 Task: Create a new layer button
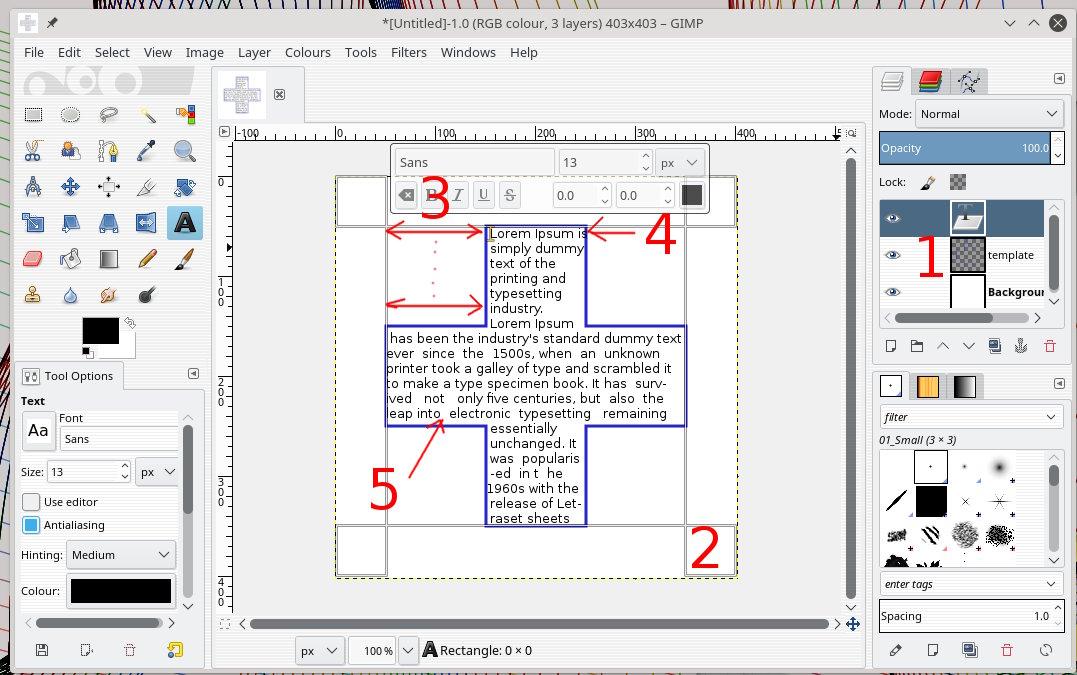click(x=891, y=346)
